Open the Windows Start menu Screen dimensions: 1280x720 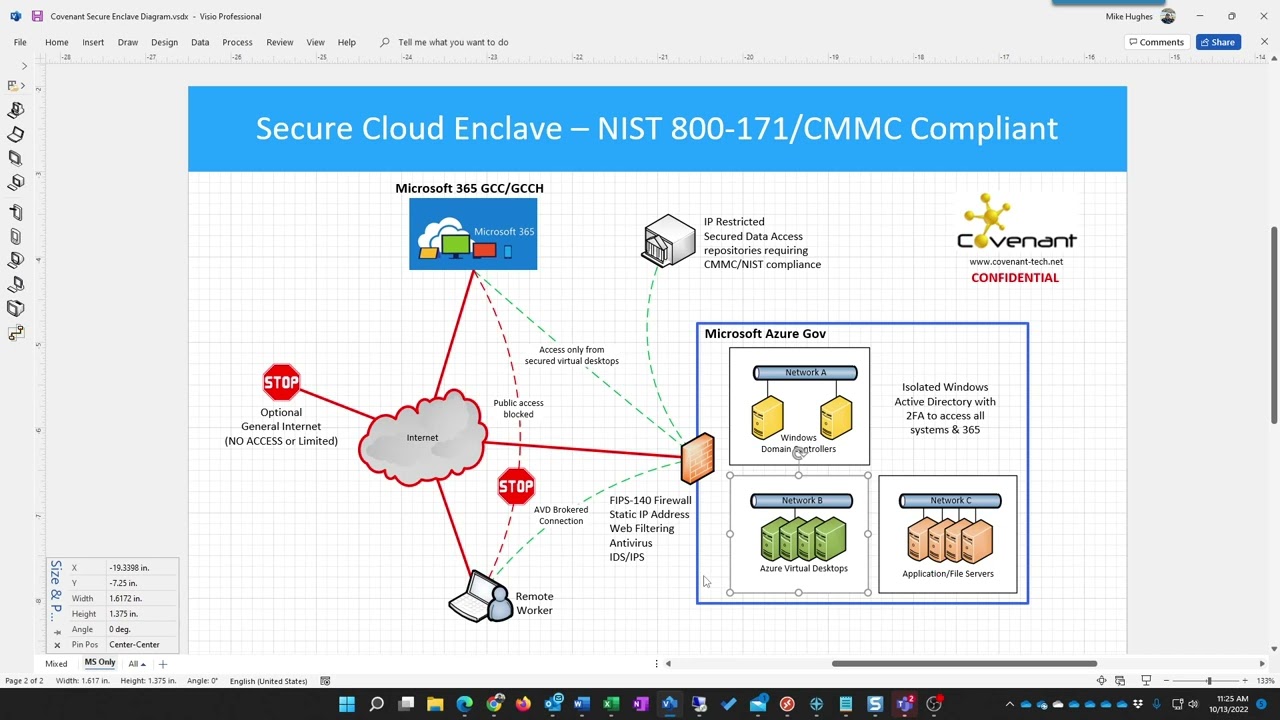[x=347, y=704]
